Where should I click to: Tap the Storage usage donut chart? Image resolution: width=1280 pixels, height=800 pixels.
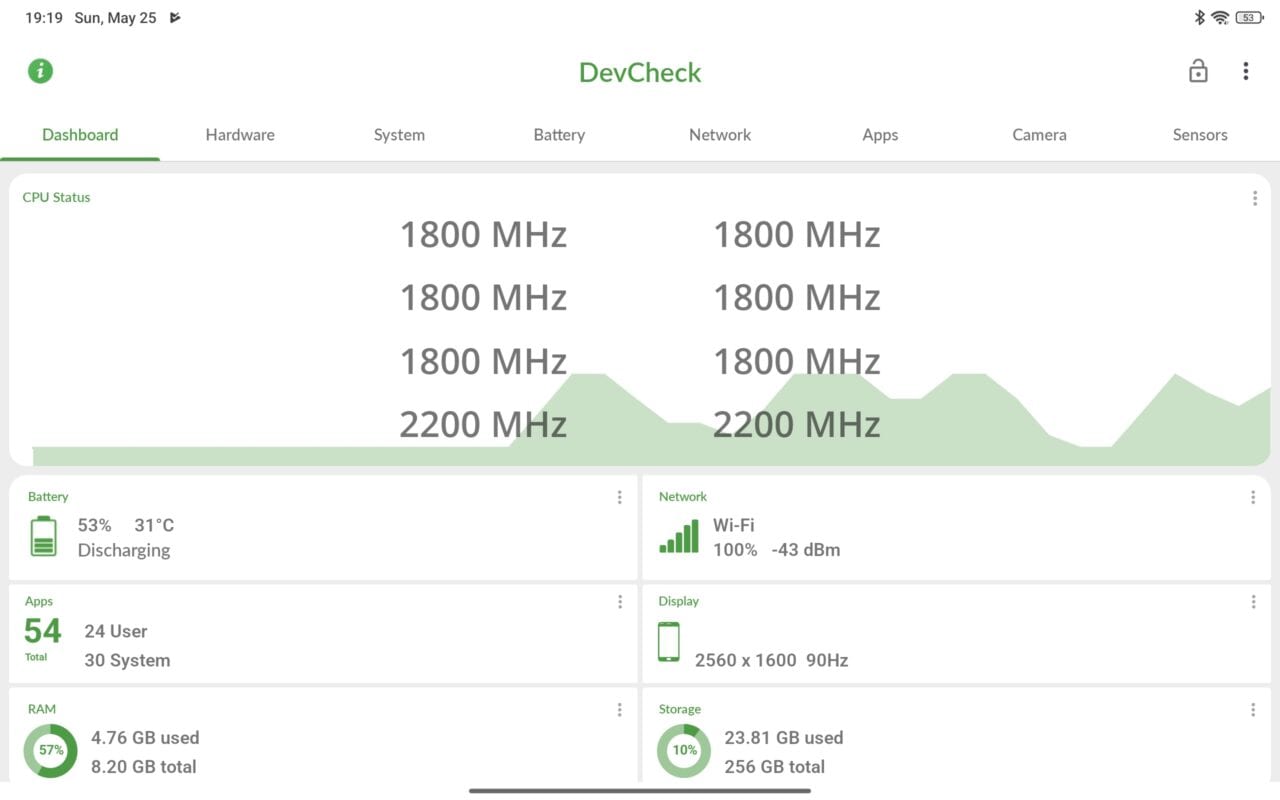tap(684, 751)
